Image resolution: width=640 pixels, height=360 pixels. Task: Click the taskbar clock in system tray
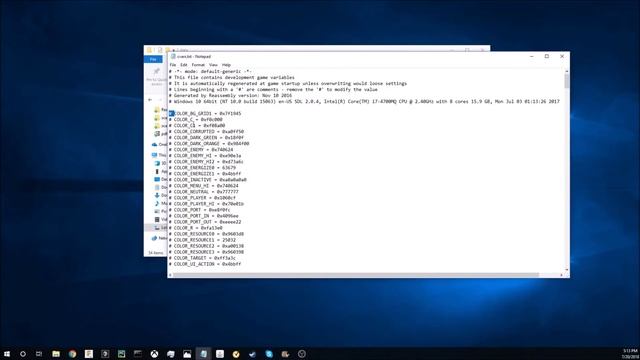pyautogui.click(x=631, y=354)
